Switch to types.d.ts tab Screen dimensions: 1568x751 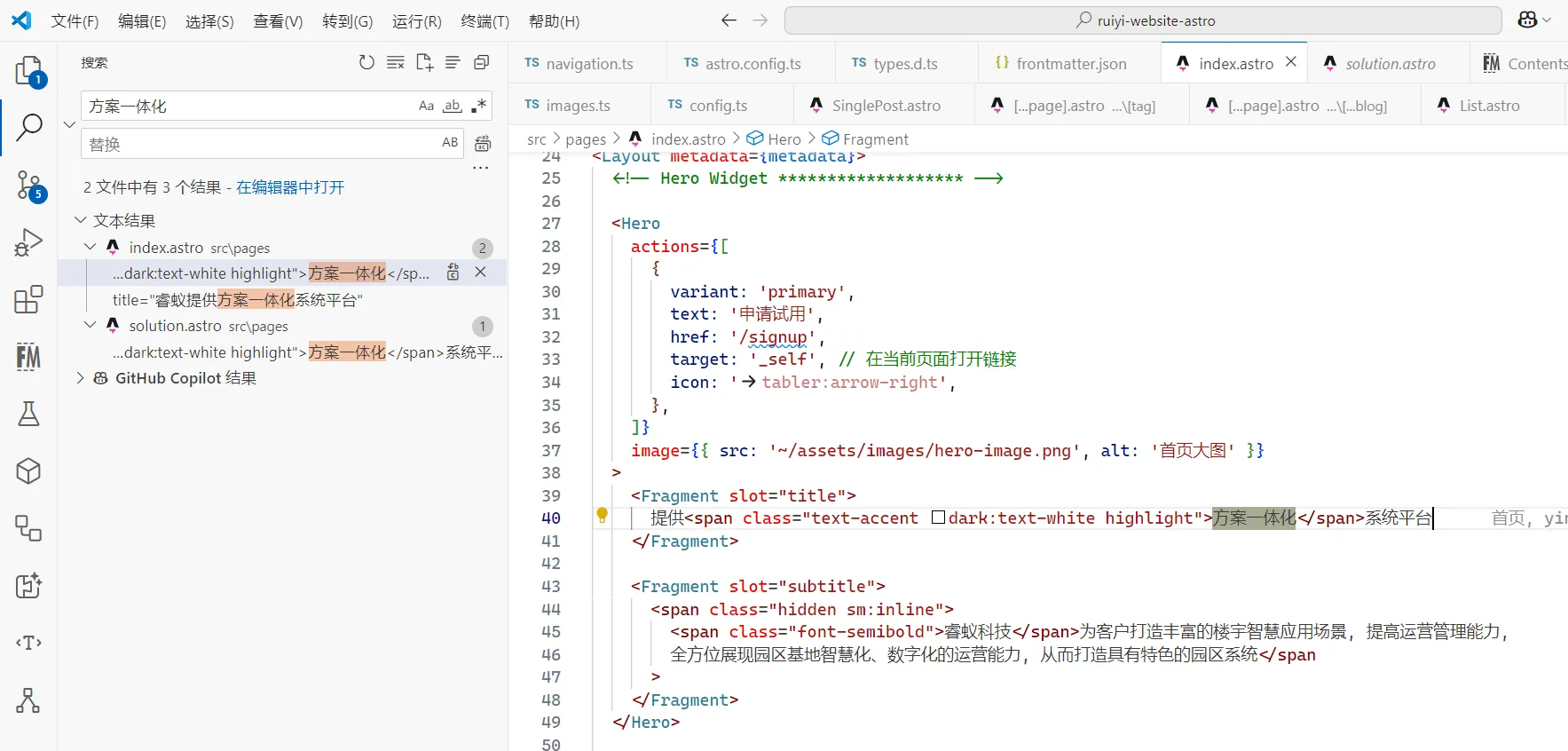click(904, 63)
